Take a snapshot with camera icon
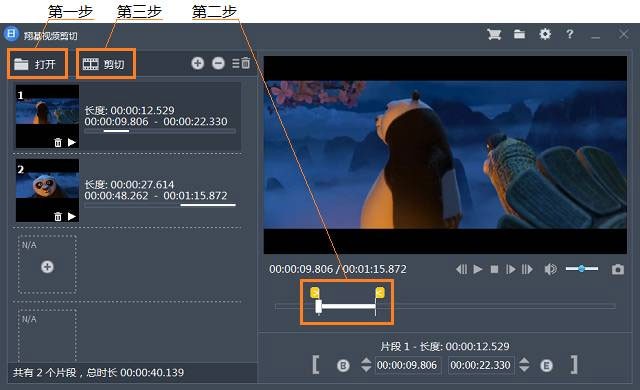 point(618,269)
